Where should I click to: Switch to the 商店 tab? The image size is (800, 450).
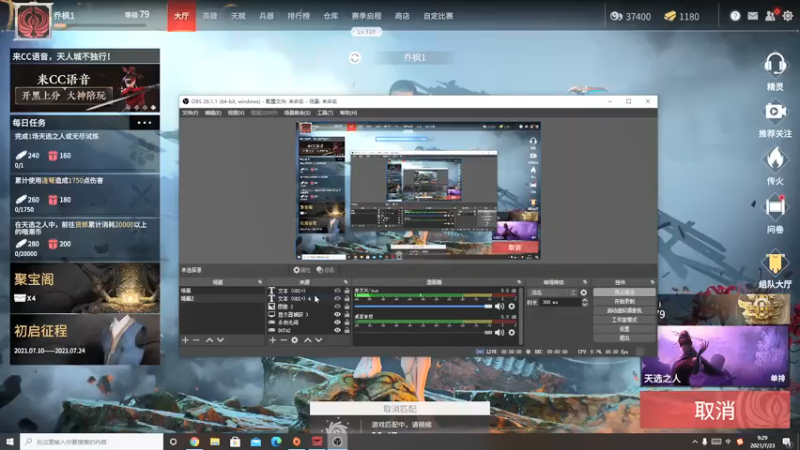point(402,16)
